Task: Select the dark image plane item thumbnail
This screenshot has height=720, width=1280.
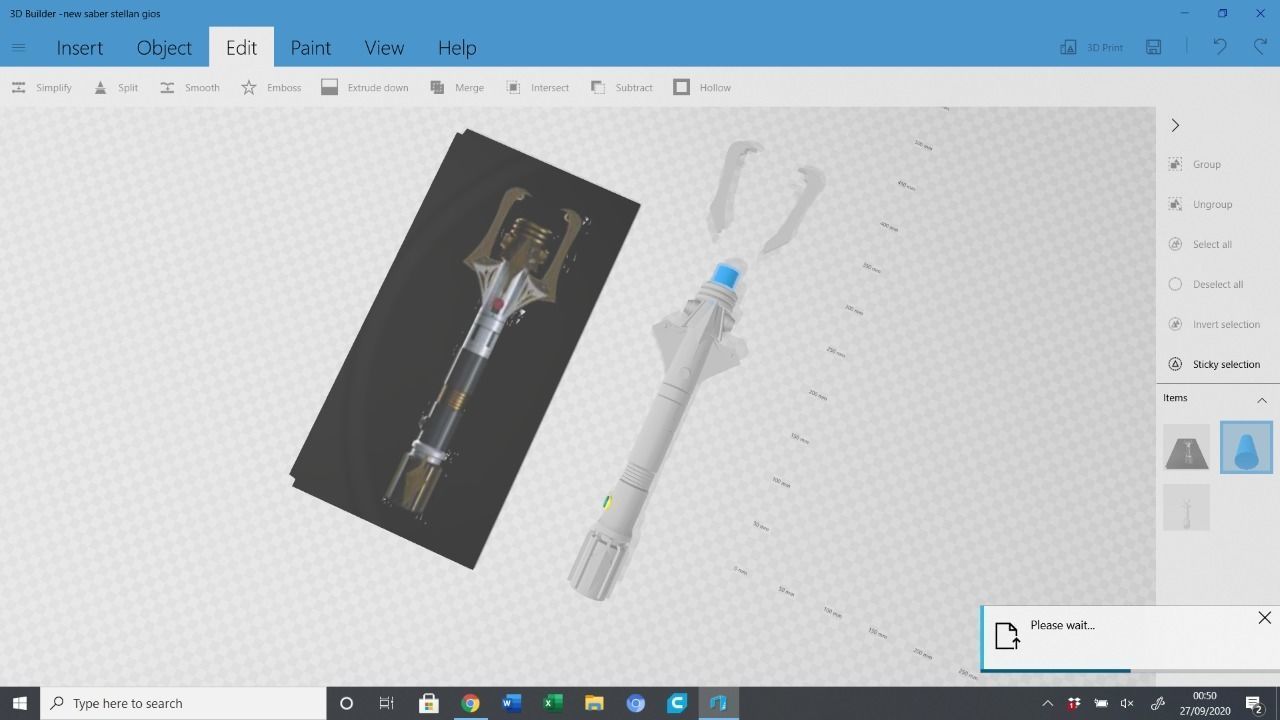Action: (1187, 447)
